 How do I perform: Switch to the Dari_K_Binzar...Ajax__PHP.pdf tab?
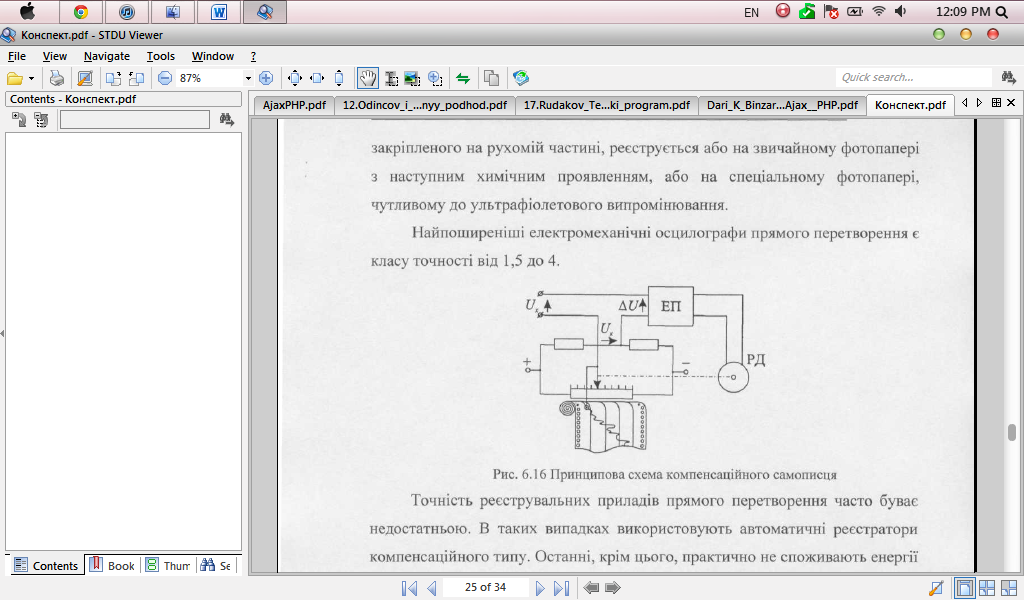782,104
